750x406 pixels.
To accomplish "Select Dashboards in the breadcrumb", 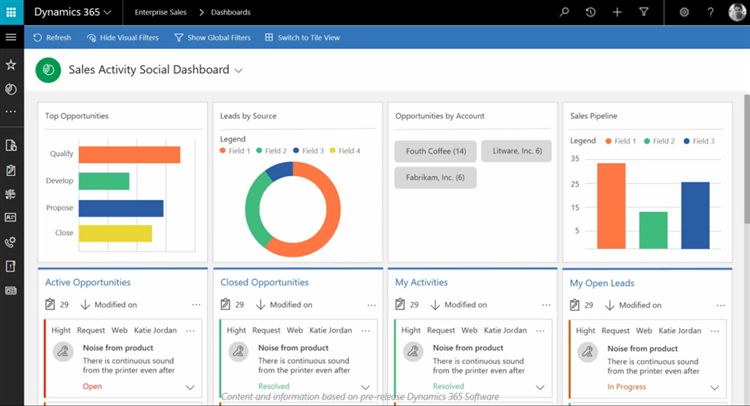I will 230,12.
